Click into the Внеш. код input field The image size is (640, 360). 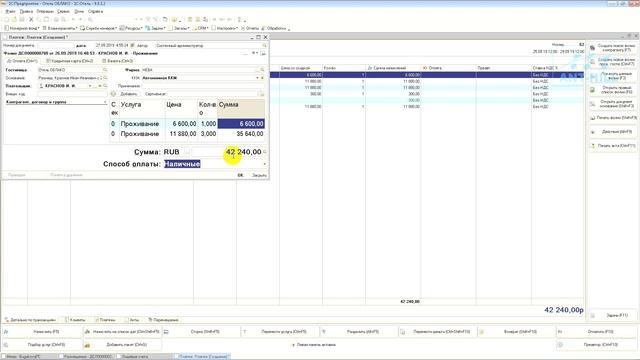coord(72,94)
